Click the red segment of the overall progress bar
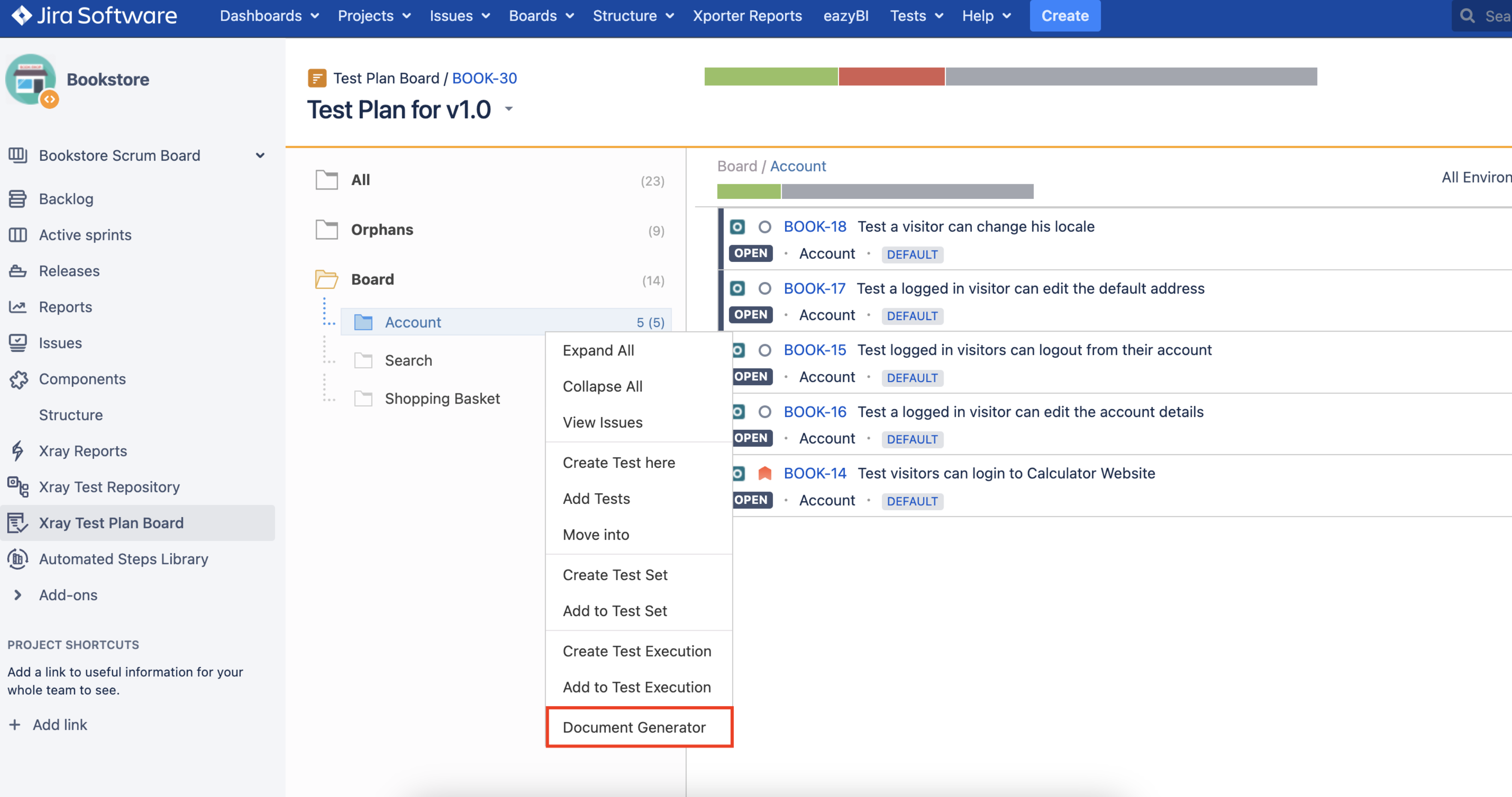 [891, 76]
